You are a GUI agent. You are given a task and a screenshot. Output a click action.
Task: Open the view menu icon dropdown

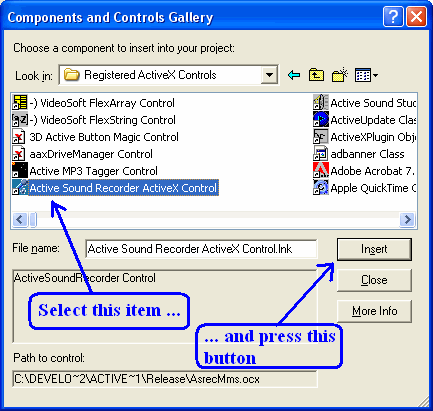[x=366, y=75]
